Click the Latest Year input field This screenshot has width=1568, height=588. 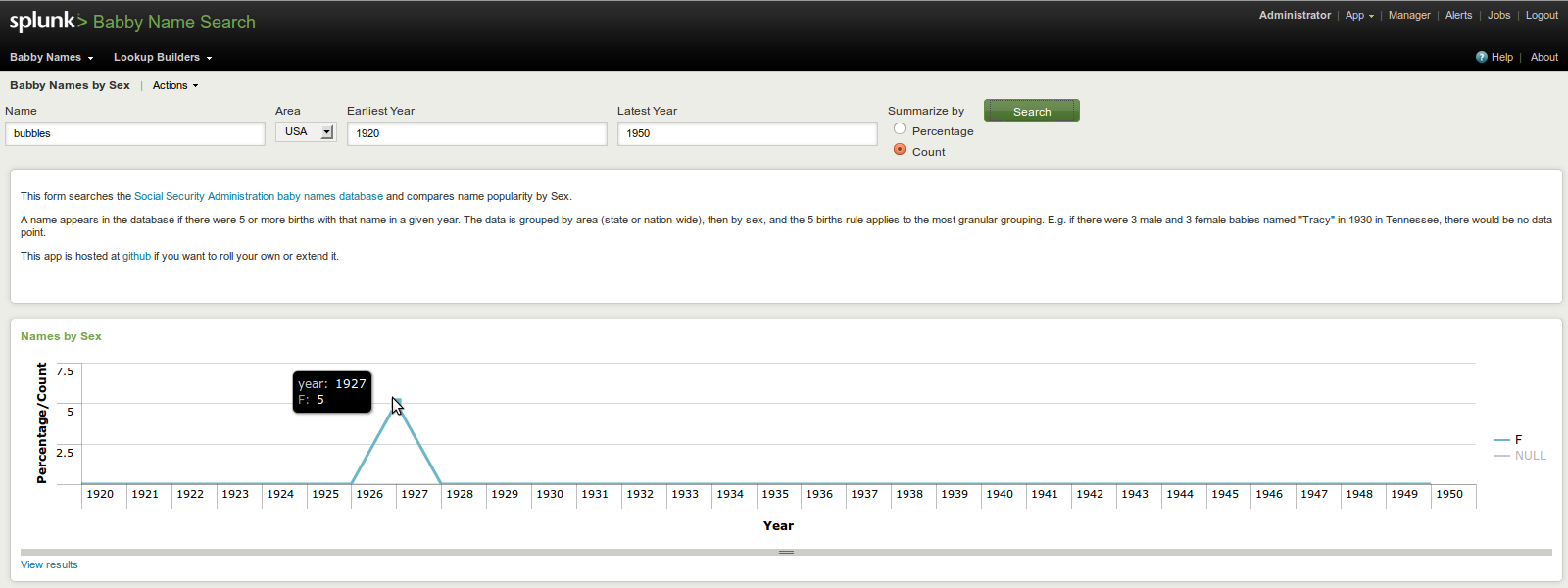(747, 133)
